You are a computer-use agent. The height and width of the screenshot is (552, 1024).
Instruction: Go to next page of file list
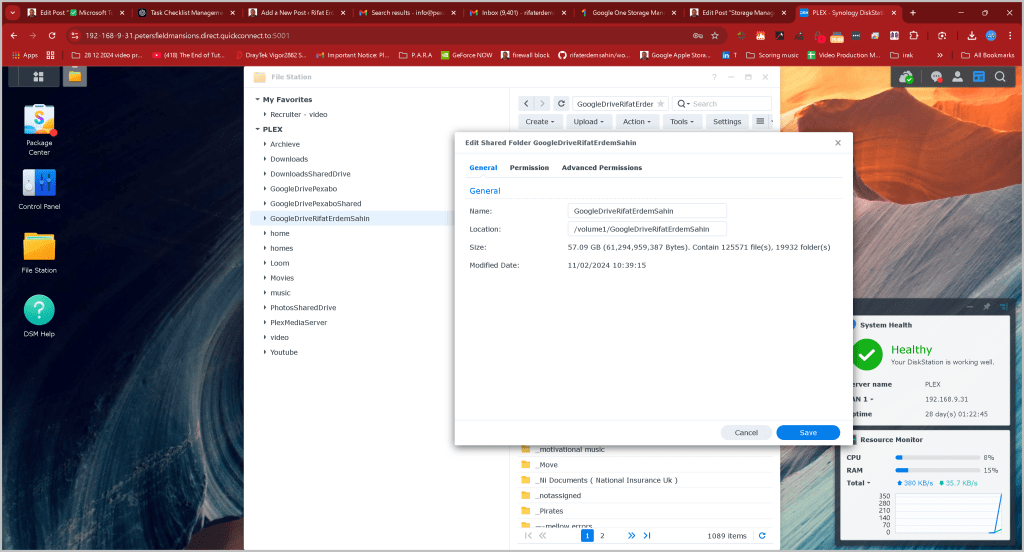(x=631, y=536)
